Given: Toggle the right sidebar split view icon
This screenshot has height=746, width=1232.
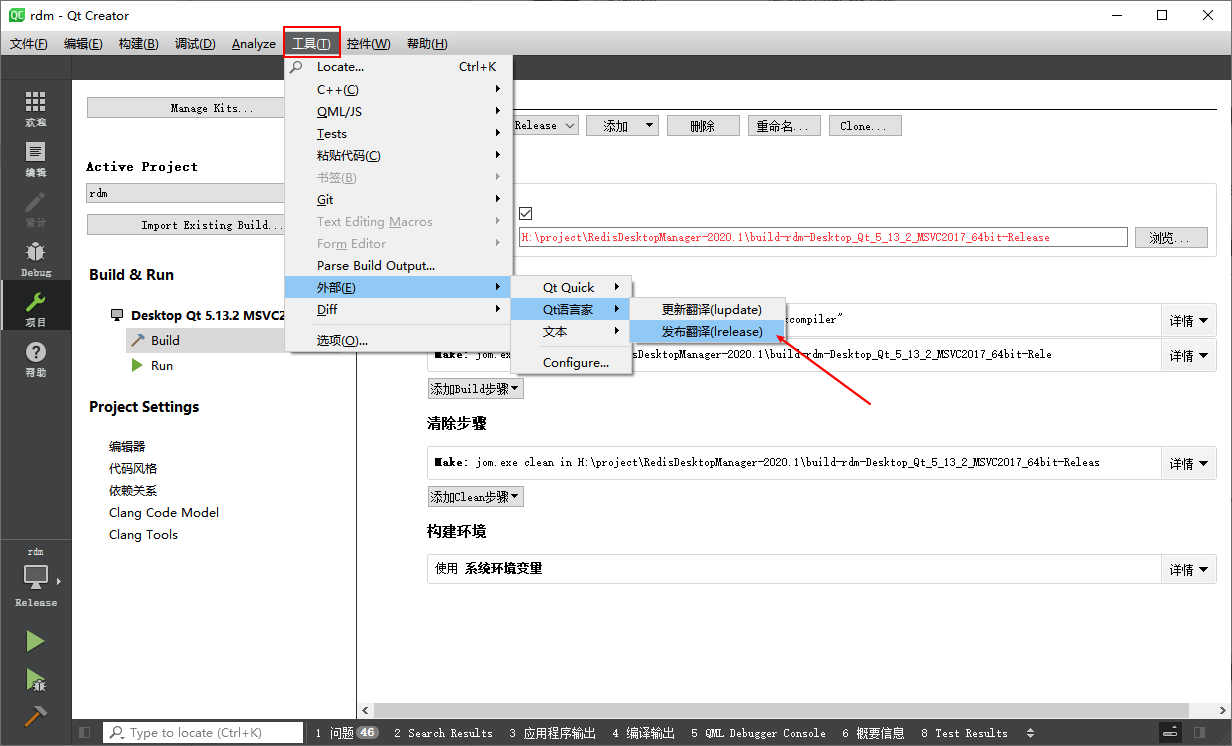Looking at the screenshot, I should (x=1199, y=732).
